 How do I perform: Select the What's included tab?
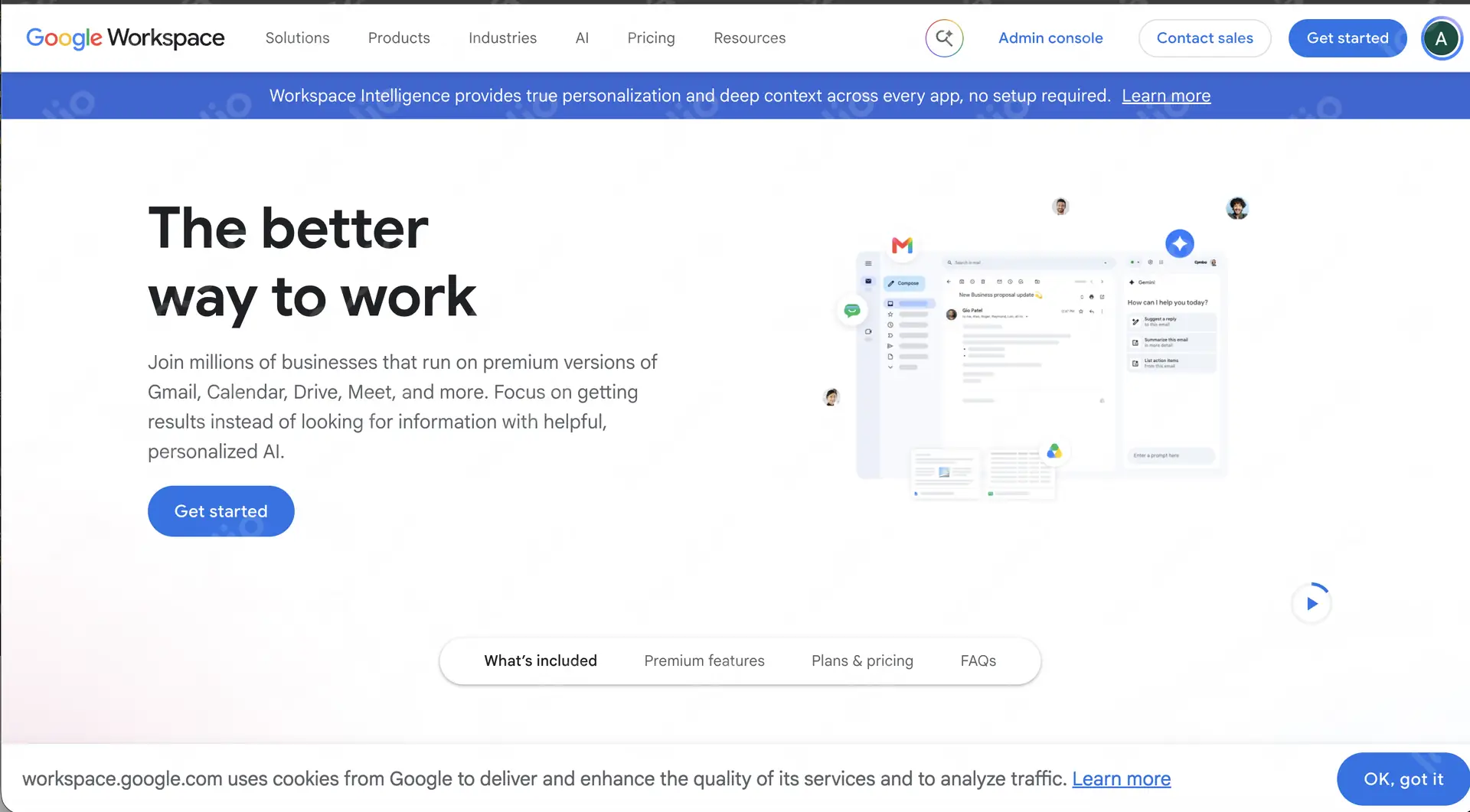tap(541, 661)
